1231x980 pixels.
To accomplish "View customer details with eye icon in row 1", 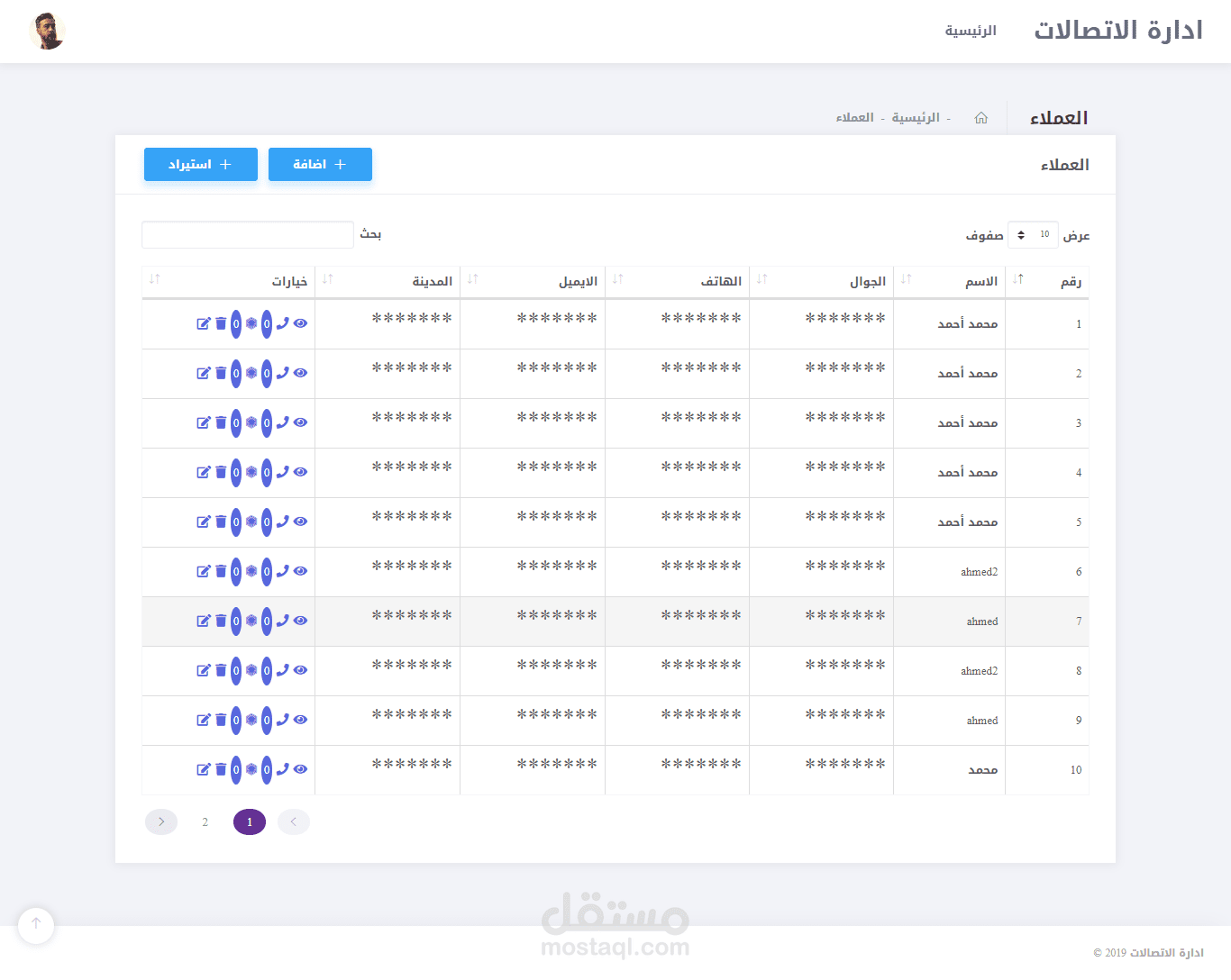I will pos(300,323).
